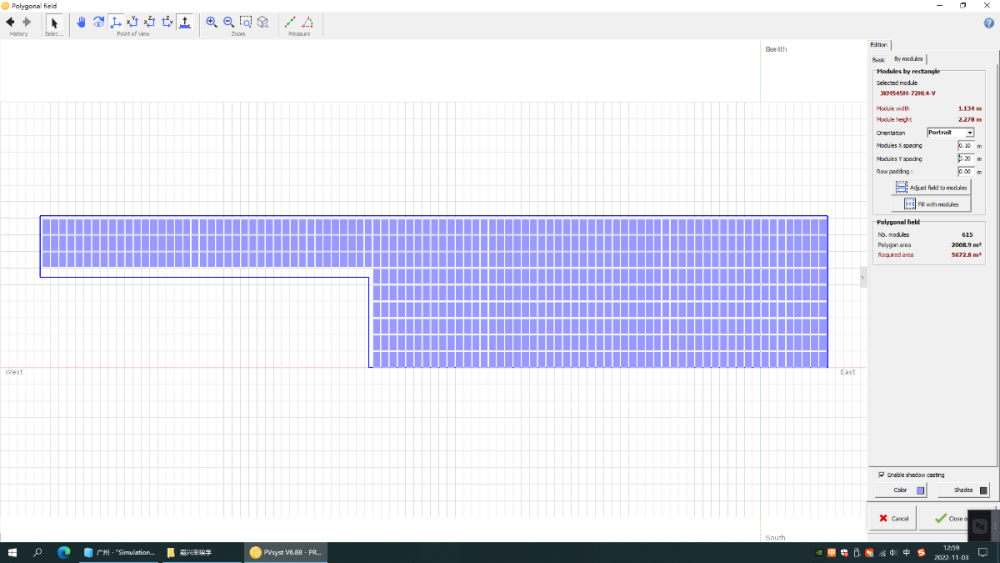Switch to the XY plane view

pos(133,22)
